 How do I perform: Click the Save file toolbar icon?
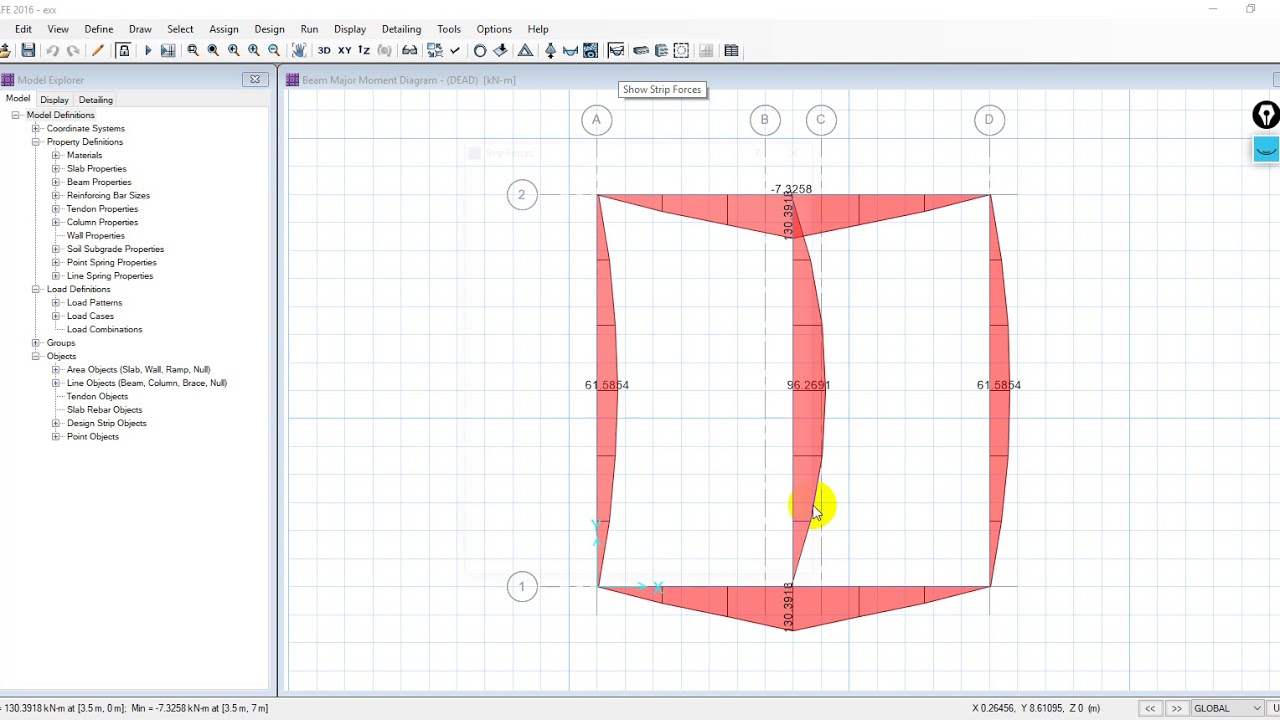coord(28,51)
